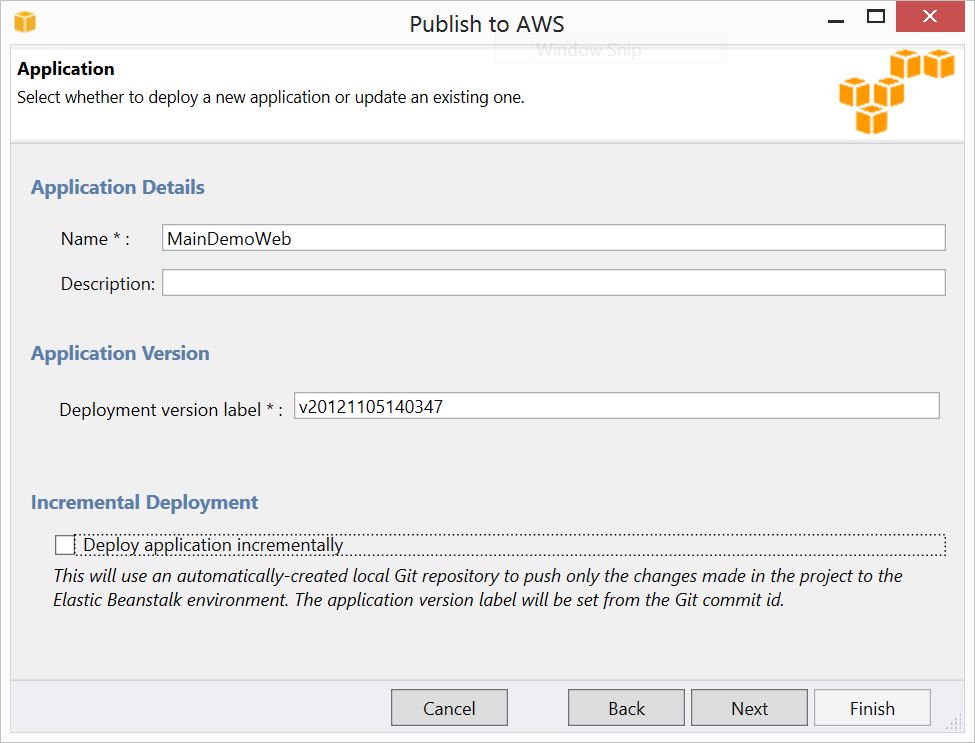Click the resize grip at dialog corner
Image resolution: width=975 pixels, height=743 pixels.
pos(954,721)
